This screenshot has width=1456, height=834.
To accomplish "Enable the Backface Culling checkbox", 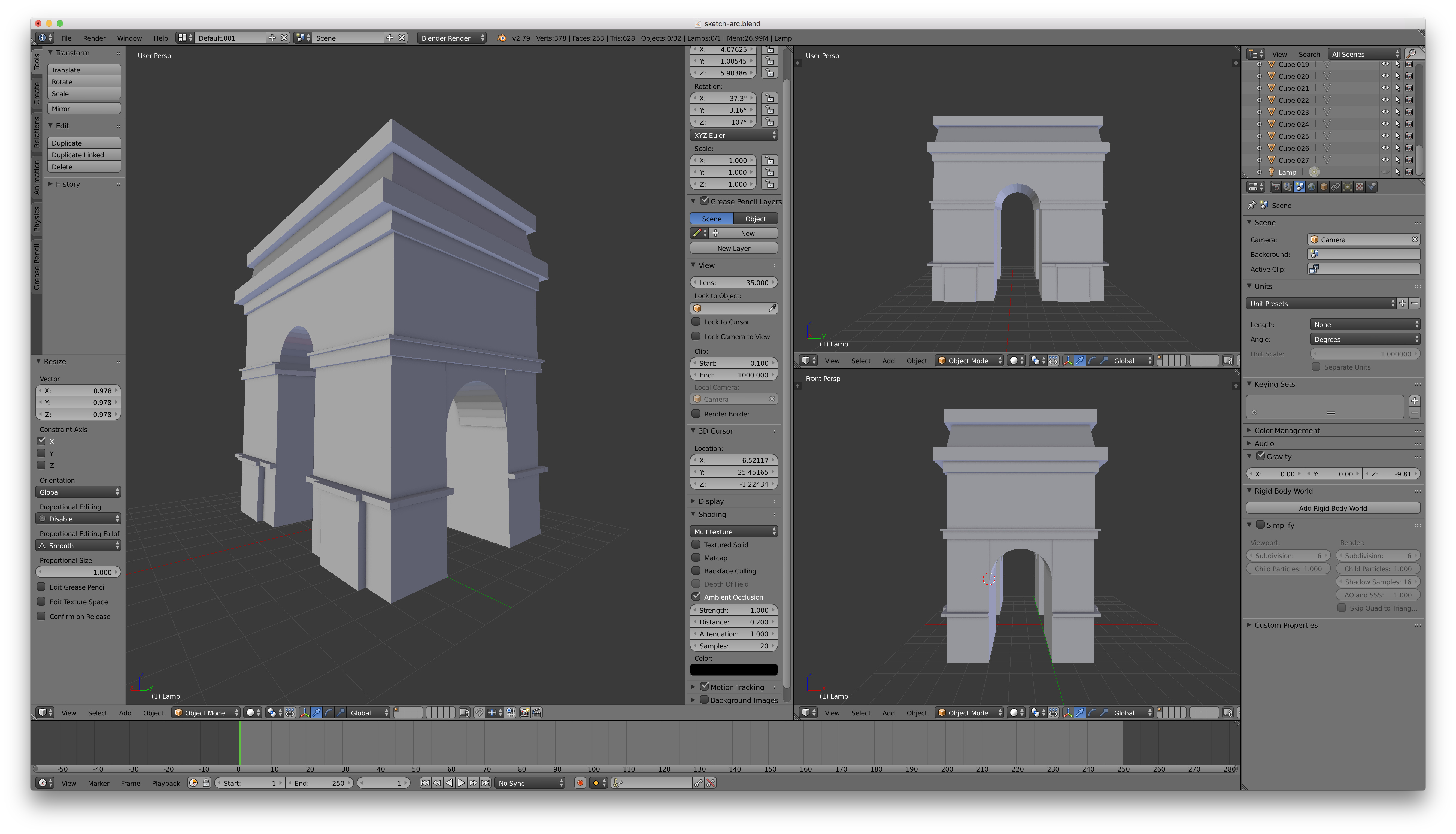I will click(x=696, y=570).
